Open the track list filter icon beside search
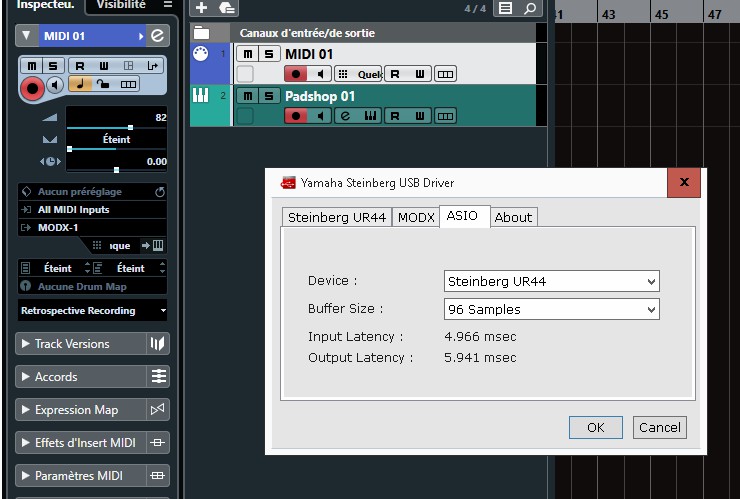The height and width of the screenshot is (499, 740). pos(505,8)
